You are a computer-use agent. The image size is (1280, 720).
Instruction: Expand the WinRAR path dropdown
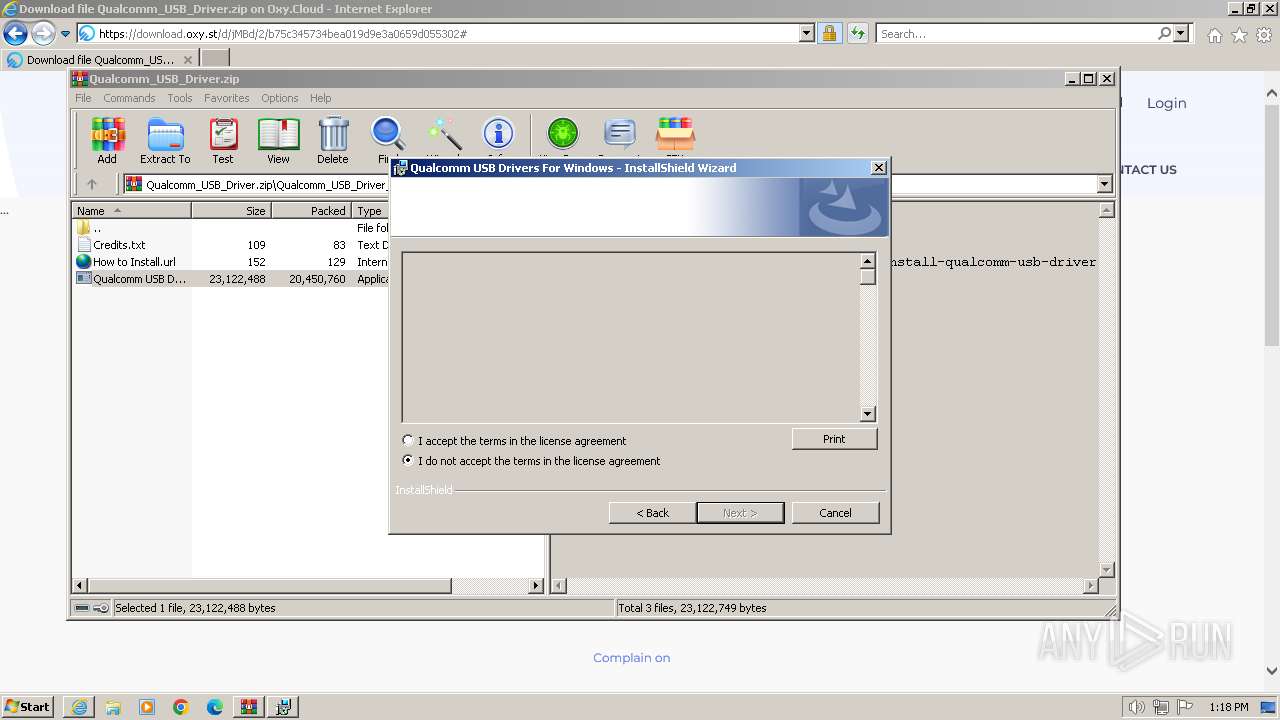1104,184
